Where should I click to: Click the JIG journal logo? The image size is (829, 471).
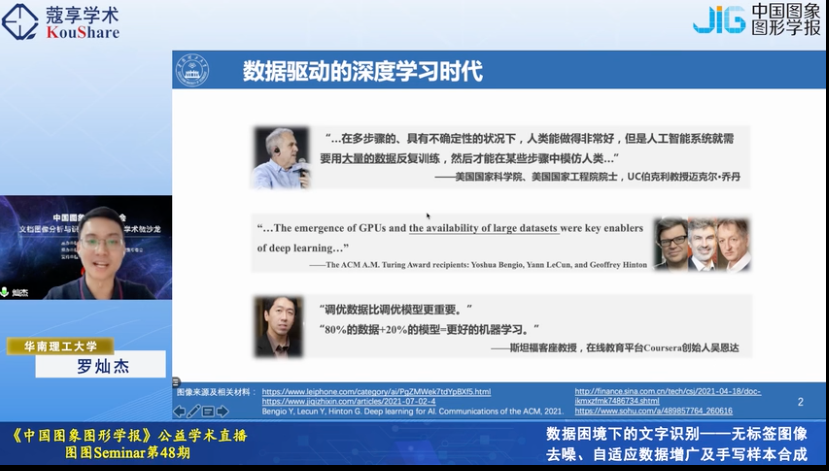(x=756, y=20)
